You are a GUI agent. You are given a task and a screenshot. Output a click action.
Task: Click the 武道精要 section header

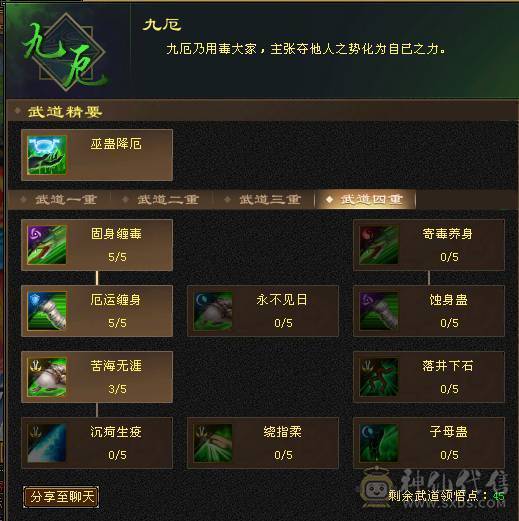65,112
